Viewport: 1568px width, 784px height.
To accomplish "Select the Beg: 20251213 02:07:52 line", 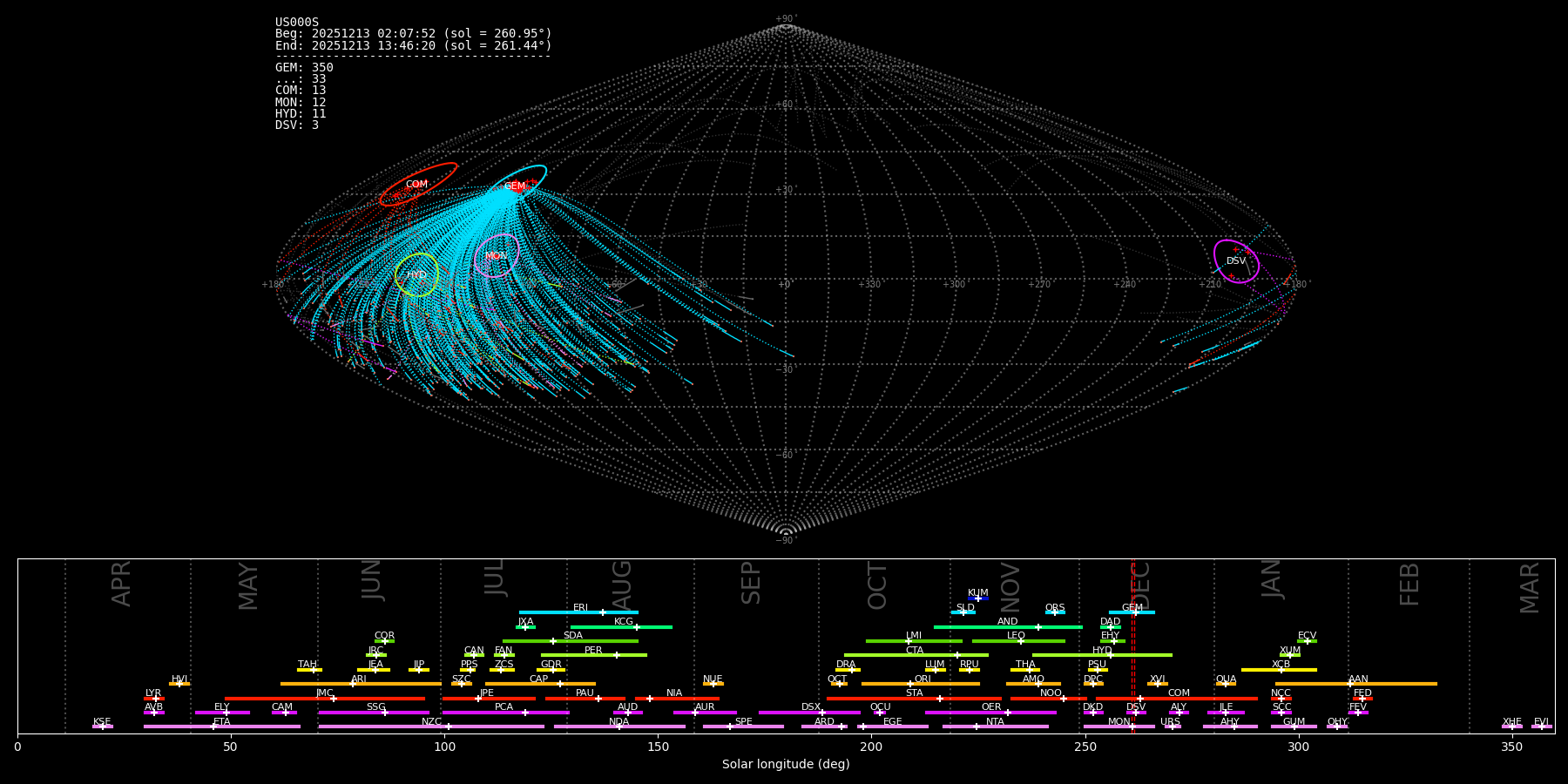I will coord(414,34).
